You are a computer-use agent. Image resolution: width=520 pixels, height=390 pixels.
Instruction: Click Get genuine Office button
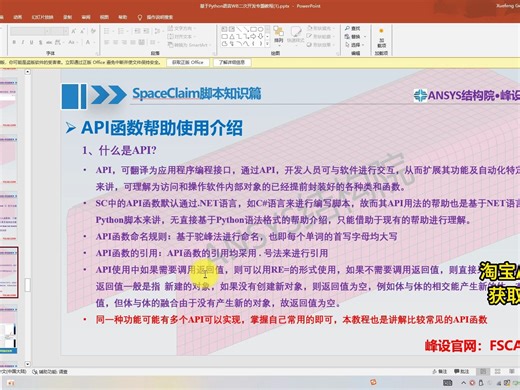point(188,62)
